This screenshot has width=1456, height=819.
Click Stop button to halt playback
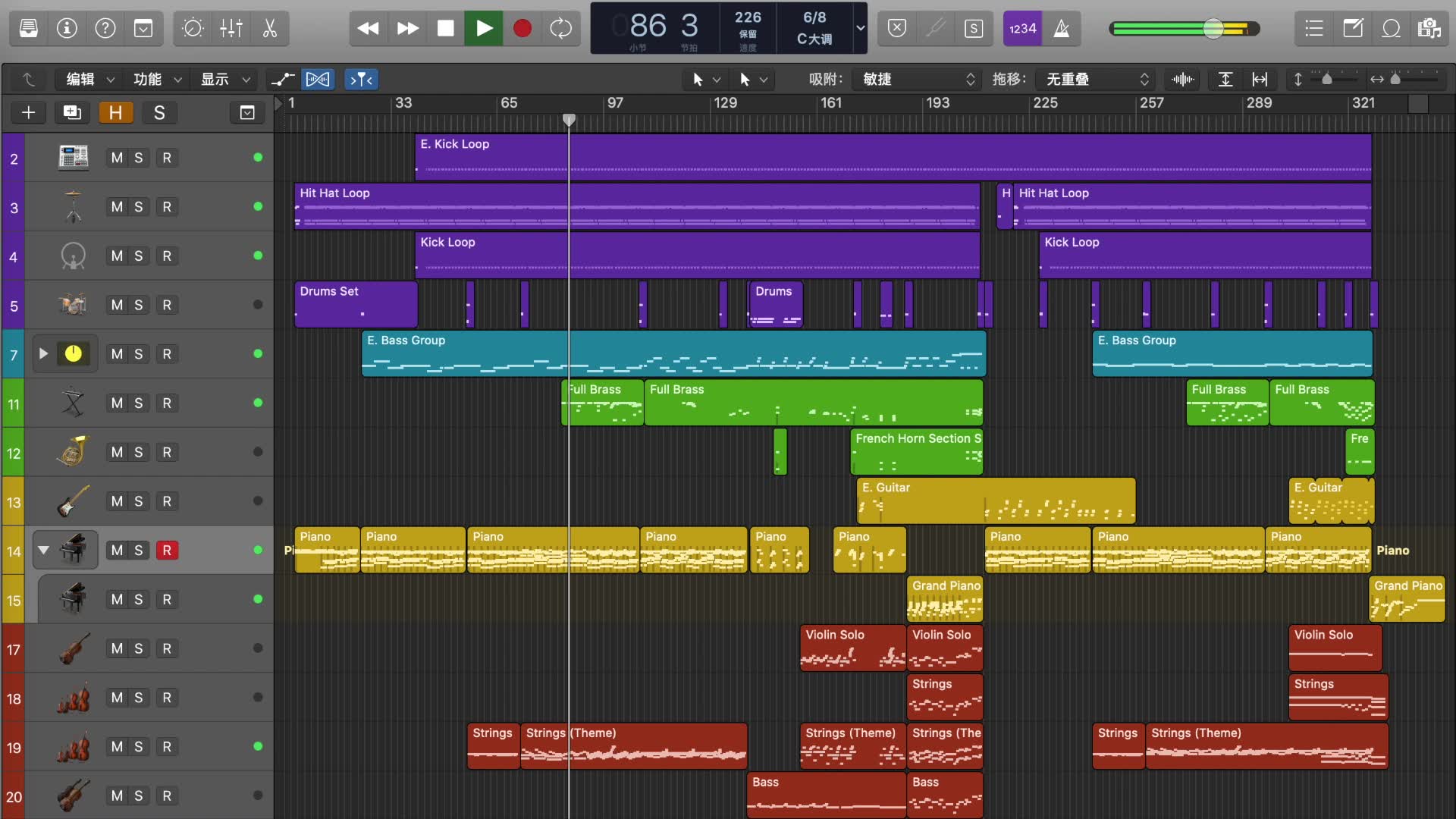[x=446, y=27]
